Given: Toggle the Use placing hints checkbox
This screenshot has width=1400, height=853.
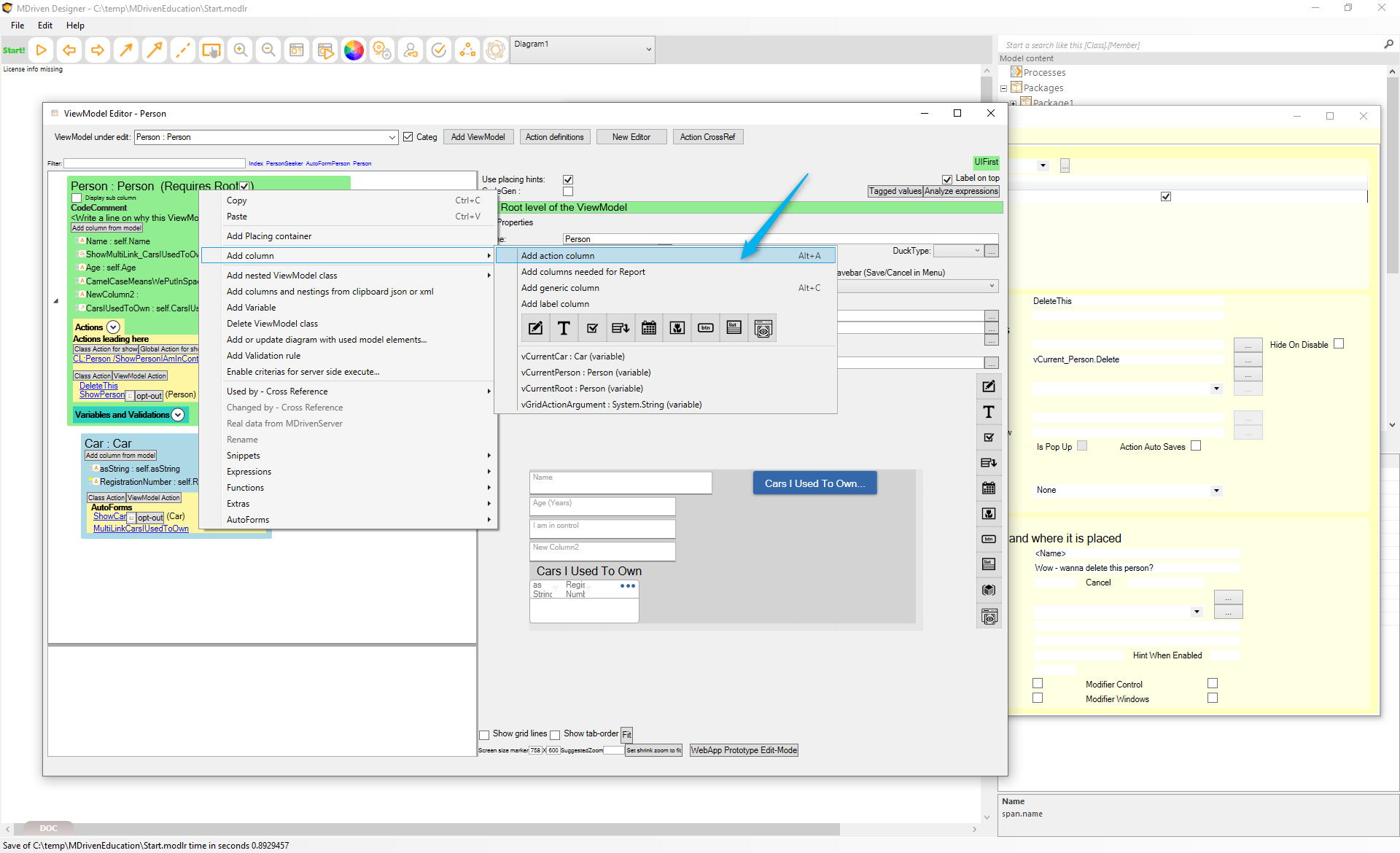Looking at the screenshot, I should point(568,179).
